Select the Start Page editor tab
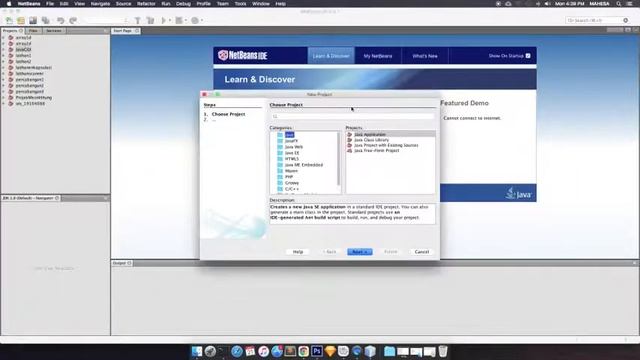The height and width of the screenshot is (360, 640). point(125,31)
